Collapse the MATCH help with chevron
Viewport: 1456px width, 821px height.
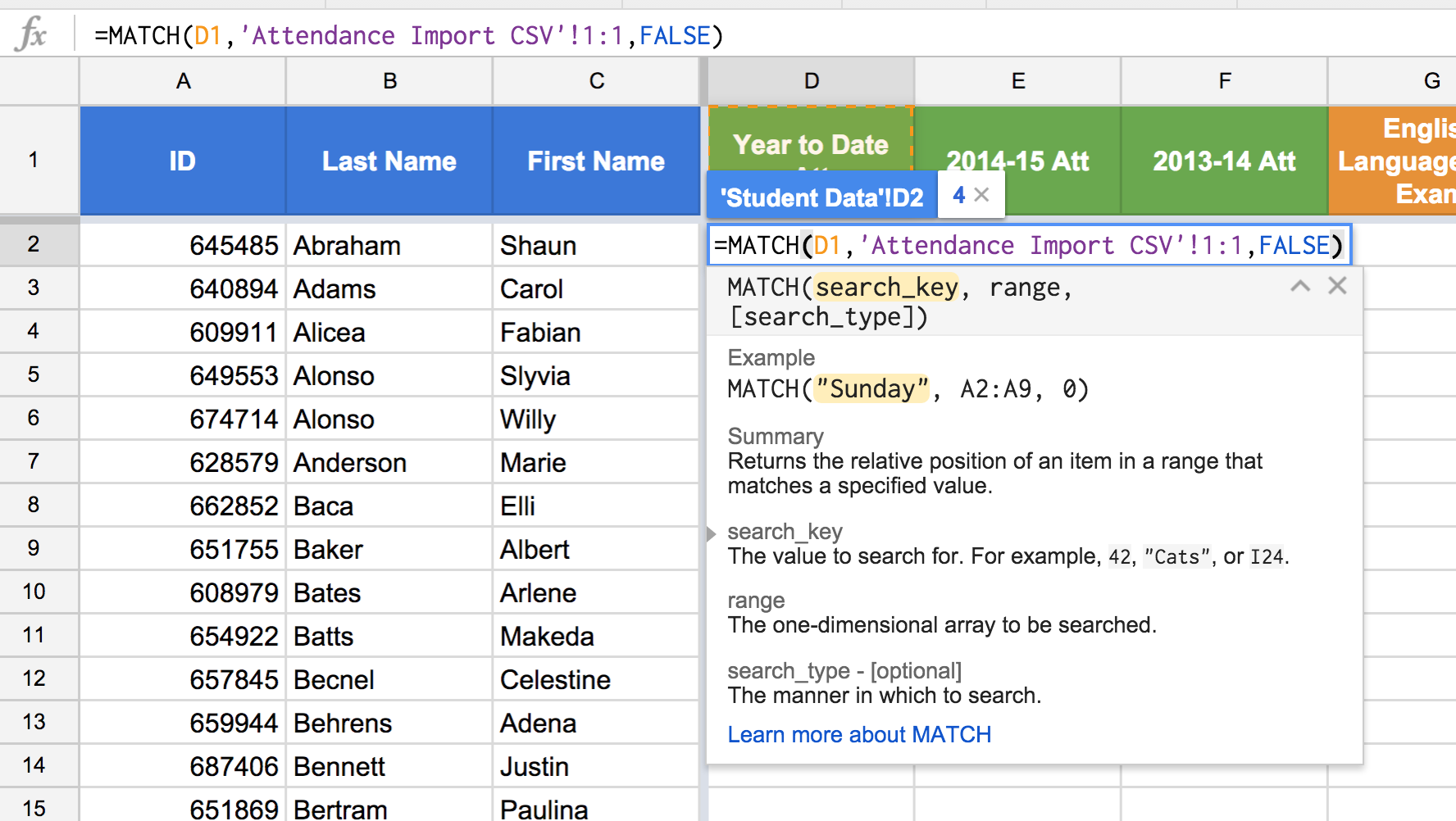point(1300,286)
